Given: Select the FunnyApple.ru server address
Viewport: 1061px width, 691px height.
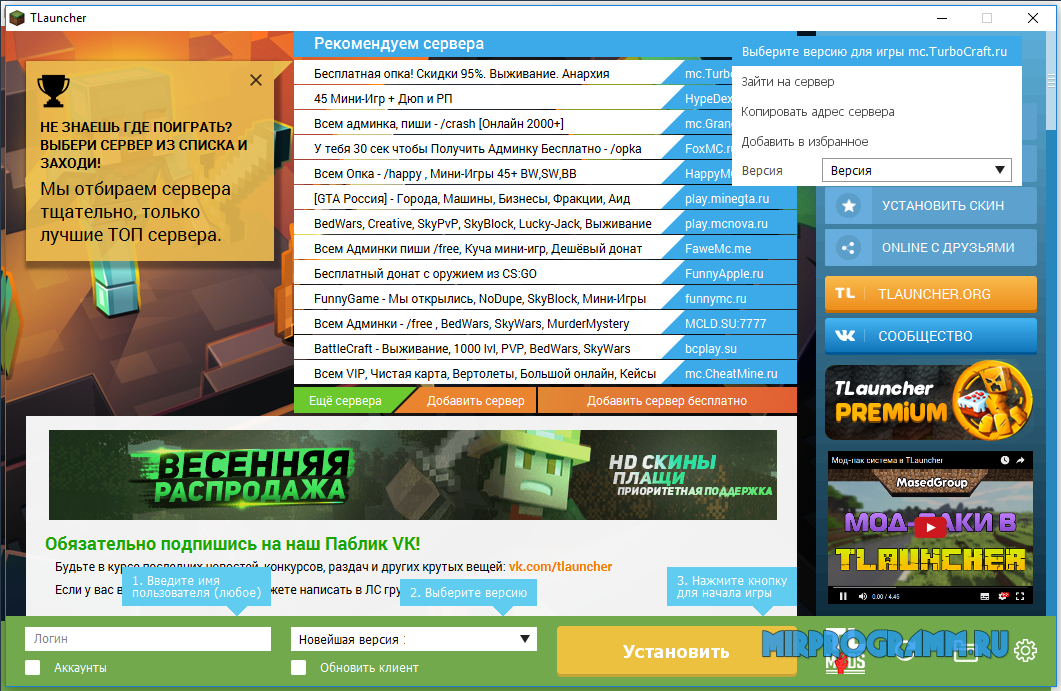Looking at the screenshot, I should 724,274.
